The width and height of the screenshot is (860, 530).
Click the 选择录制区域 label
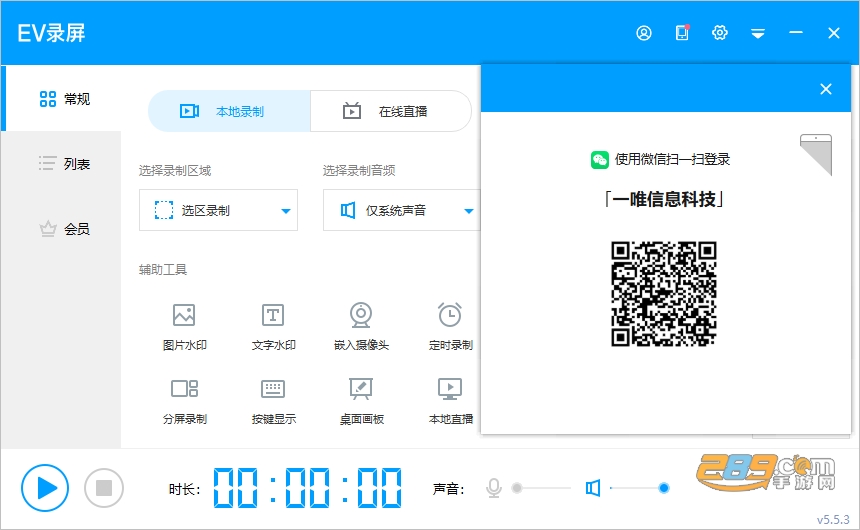(175, 171)
